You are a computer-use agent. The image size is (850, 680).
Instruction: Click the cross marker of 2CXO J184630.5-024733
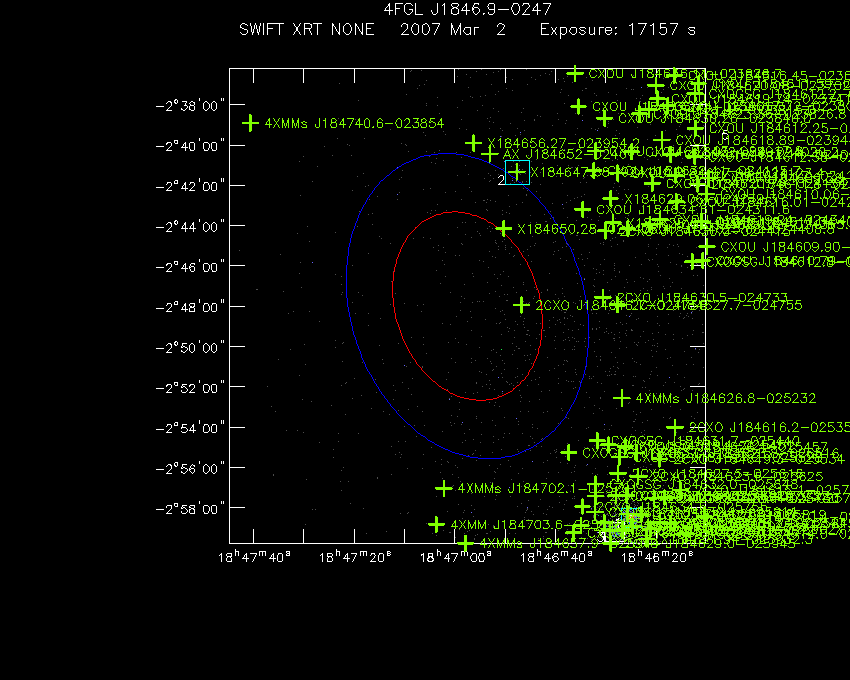(603, 297)
